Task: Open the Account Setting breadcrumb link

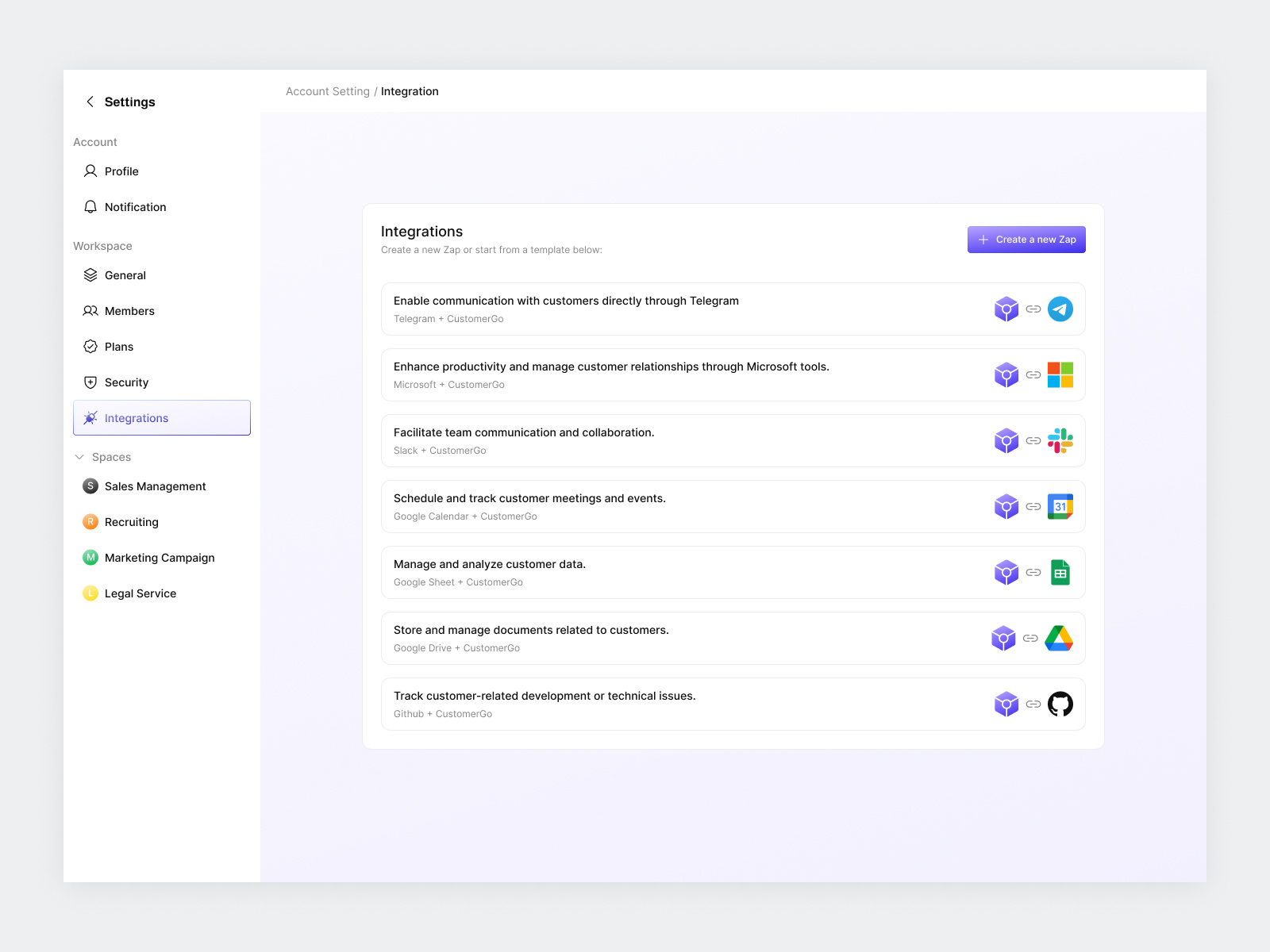Action: 327,91
